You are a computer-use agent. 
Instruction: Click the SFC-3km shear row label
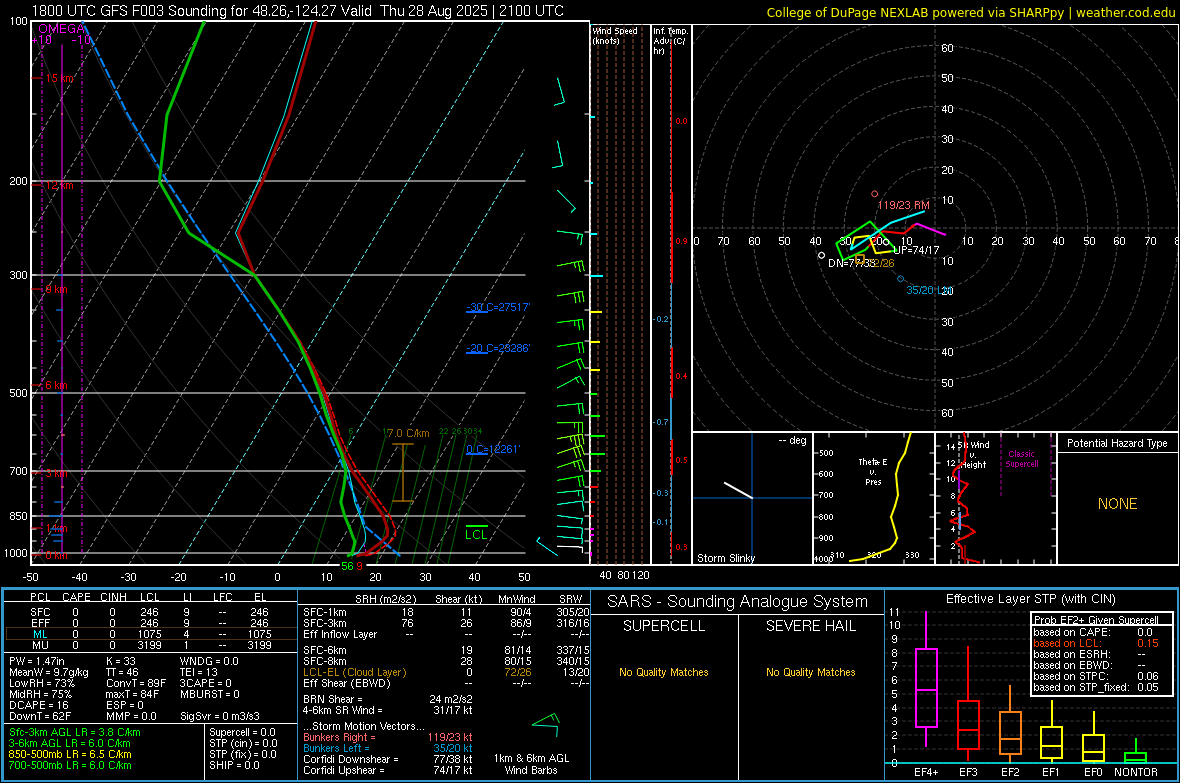[325, 623]
